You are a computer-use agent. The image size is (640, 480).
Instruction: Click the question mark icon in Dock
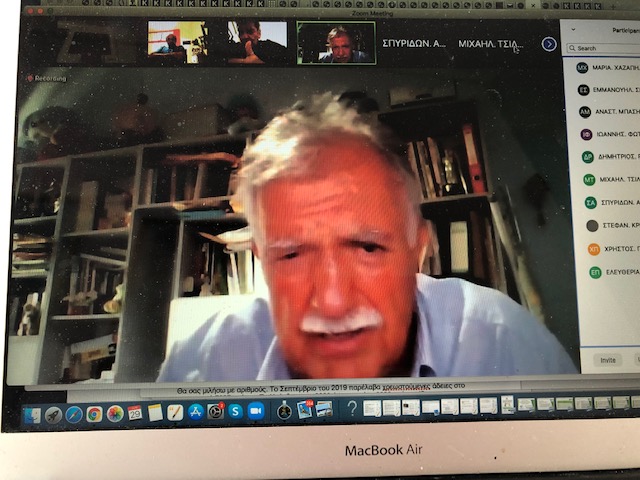[x=352, y=408]
